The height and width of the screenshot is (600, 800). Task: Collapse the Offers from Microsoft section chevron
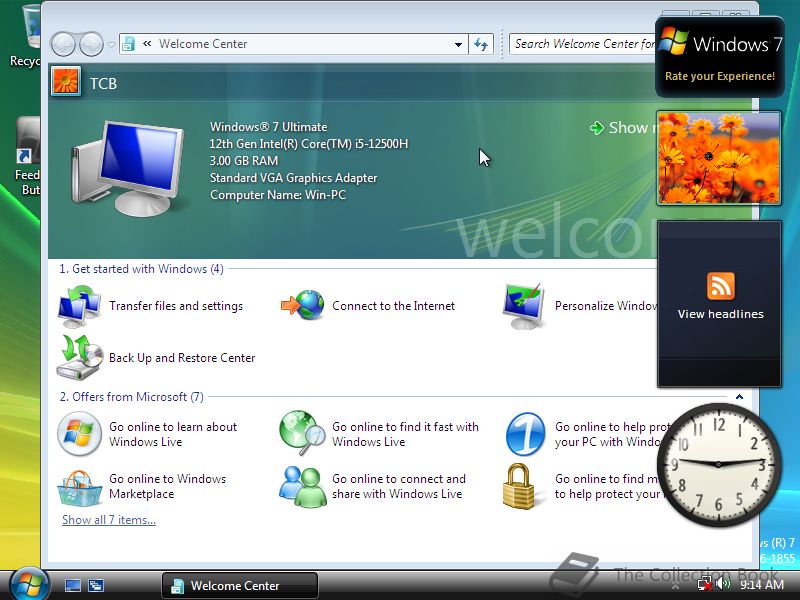click(x=739, y=396)
